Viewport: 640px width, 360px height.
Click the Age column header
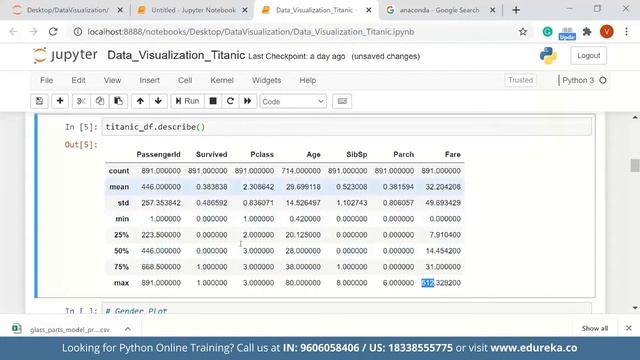(313, 155)
